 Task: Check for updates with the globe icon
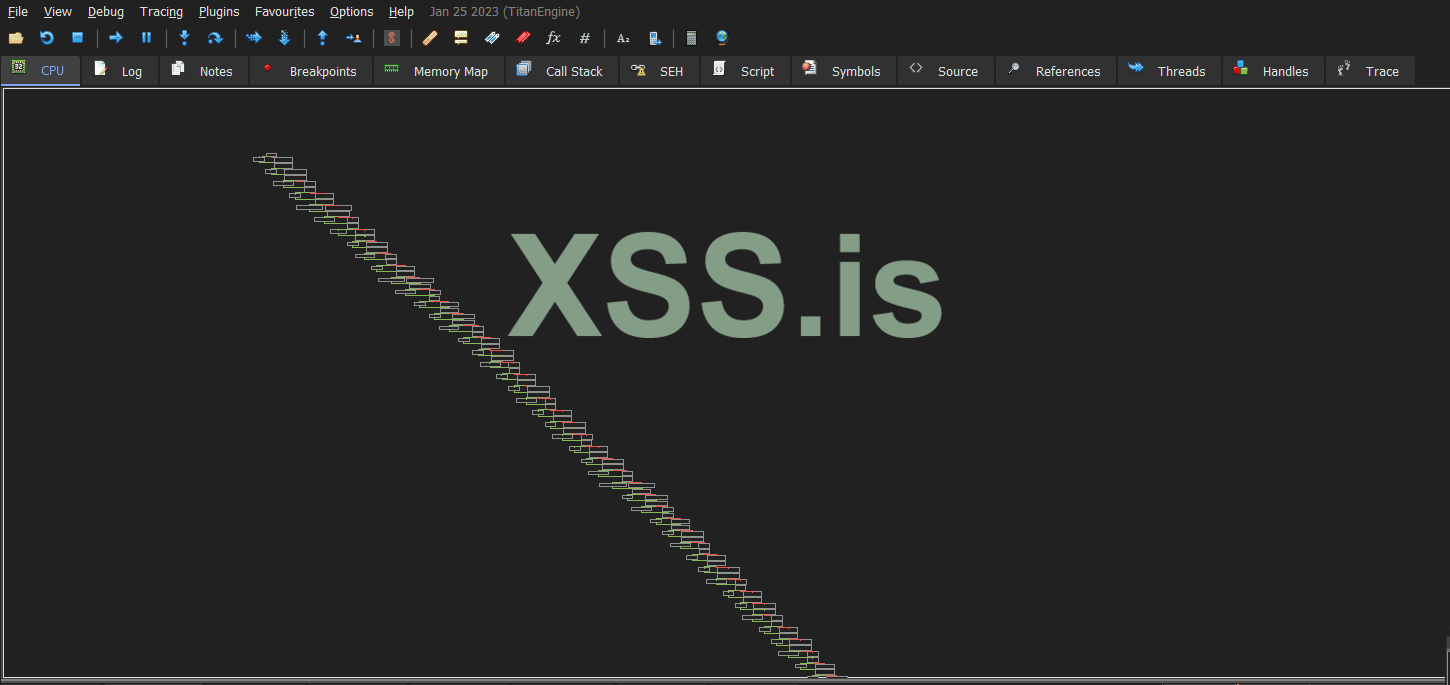tap(722, 38)
